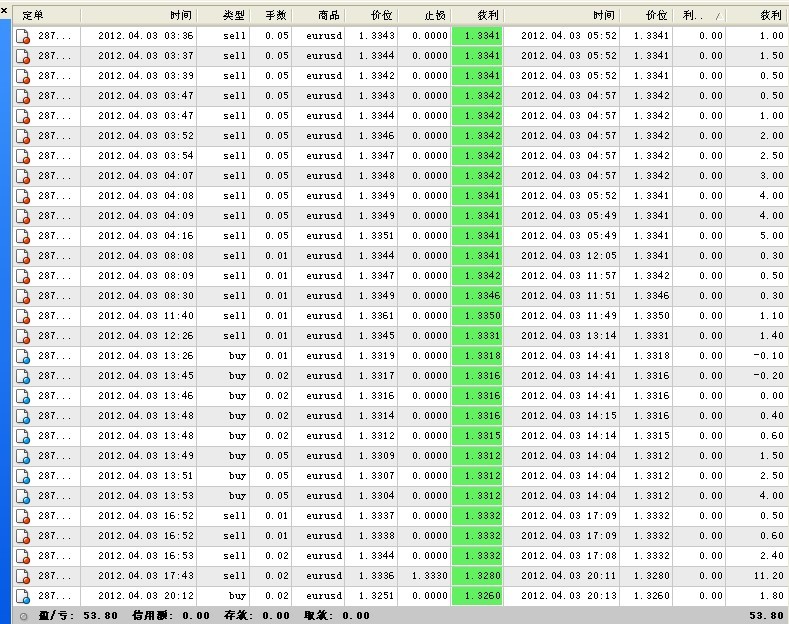The height and width of the screenshot is (624, 789).
Task: Select the stop loss value 1.3330
Action: pos(430,576)
